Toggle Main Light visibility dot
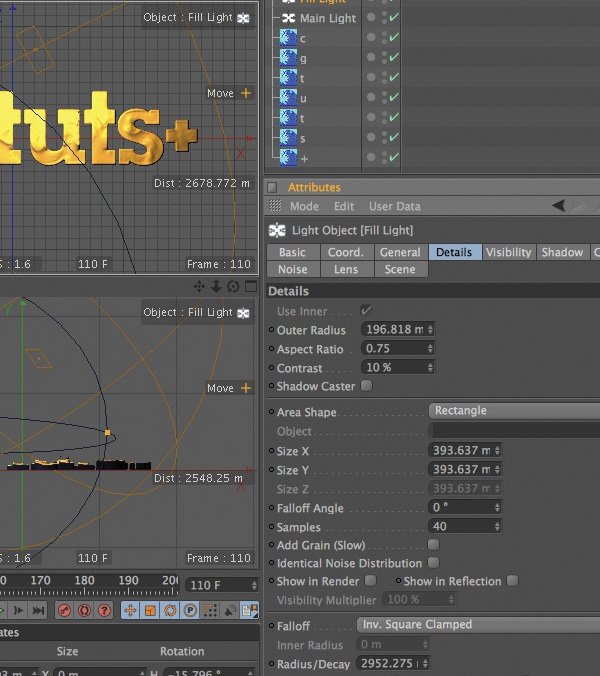 click(371, 17)
